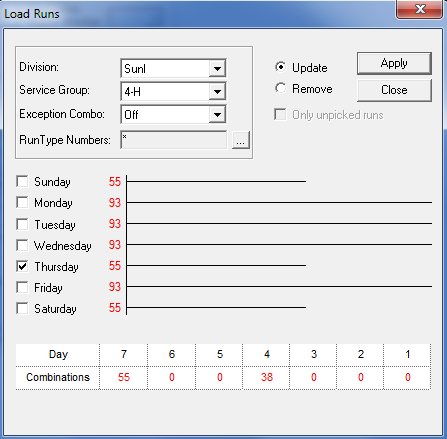447x439 pixels.
Task: Click Combinations value 0 under day 6
Action: (x=172, y=377)
